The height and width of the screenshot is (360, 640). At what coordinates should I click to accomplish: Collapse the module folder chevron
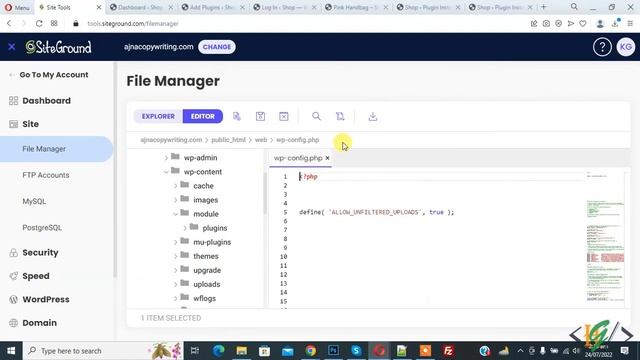(176, 214)
